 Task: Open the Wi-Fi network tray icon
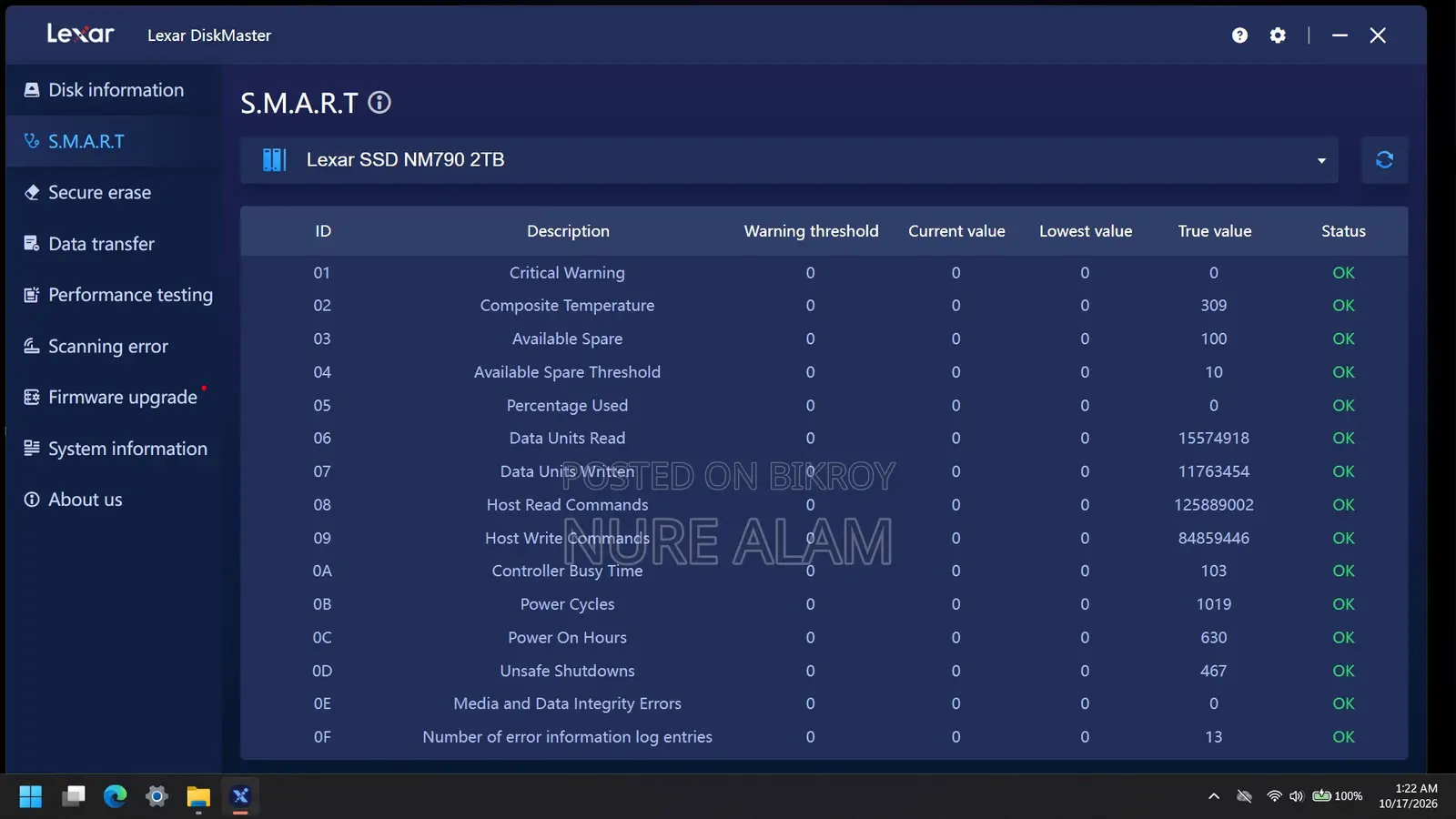click(x=1274, y=796)
